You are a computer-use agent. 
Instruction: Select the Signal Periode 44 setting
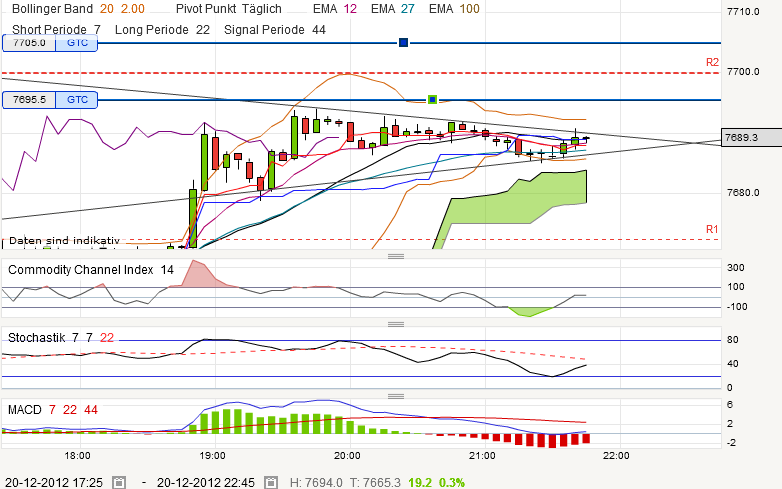tap(275, 30)
